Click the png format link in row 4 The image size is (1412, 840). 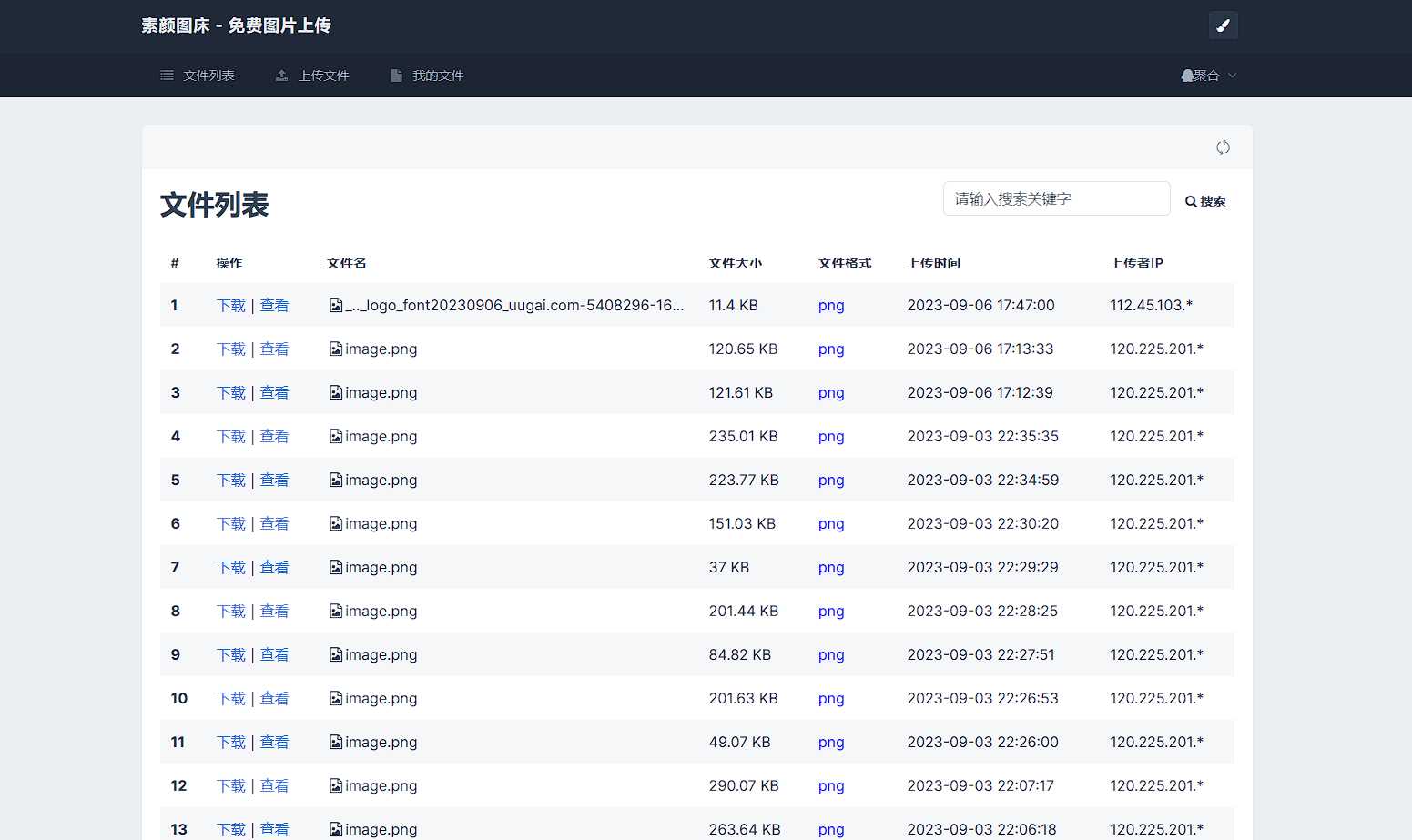click(830, 436)
